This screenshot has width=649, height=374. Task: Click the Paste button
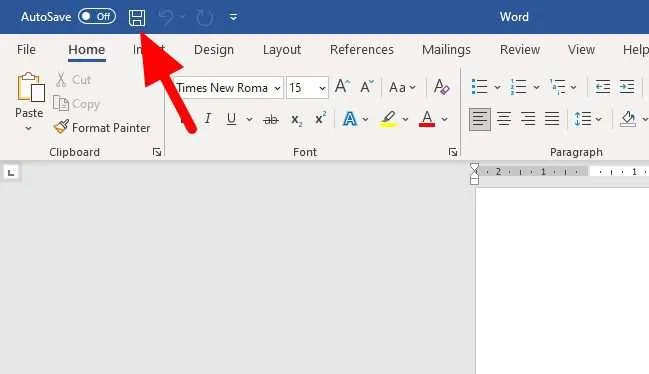tap(29, 102)
